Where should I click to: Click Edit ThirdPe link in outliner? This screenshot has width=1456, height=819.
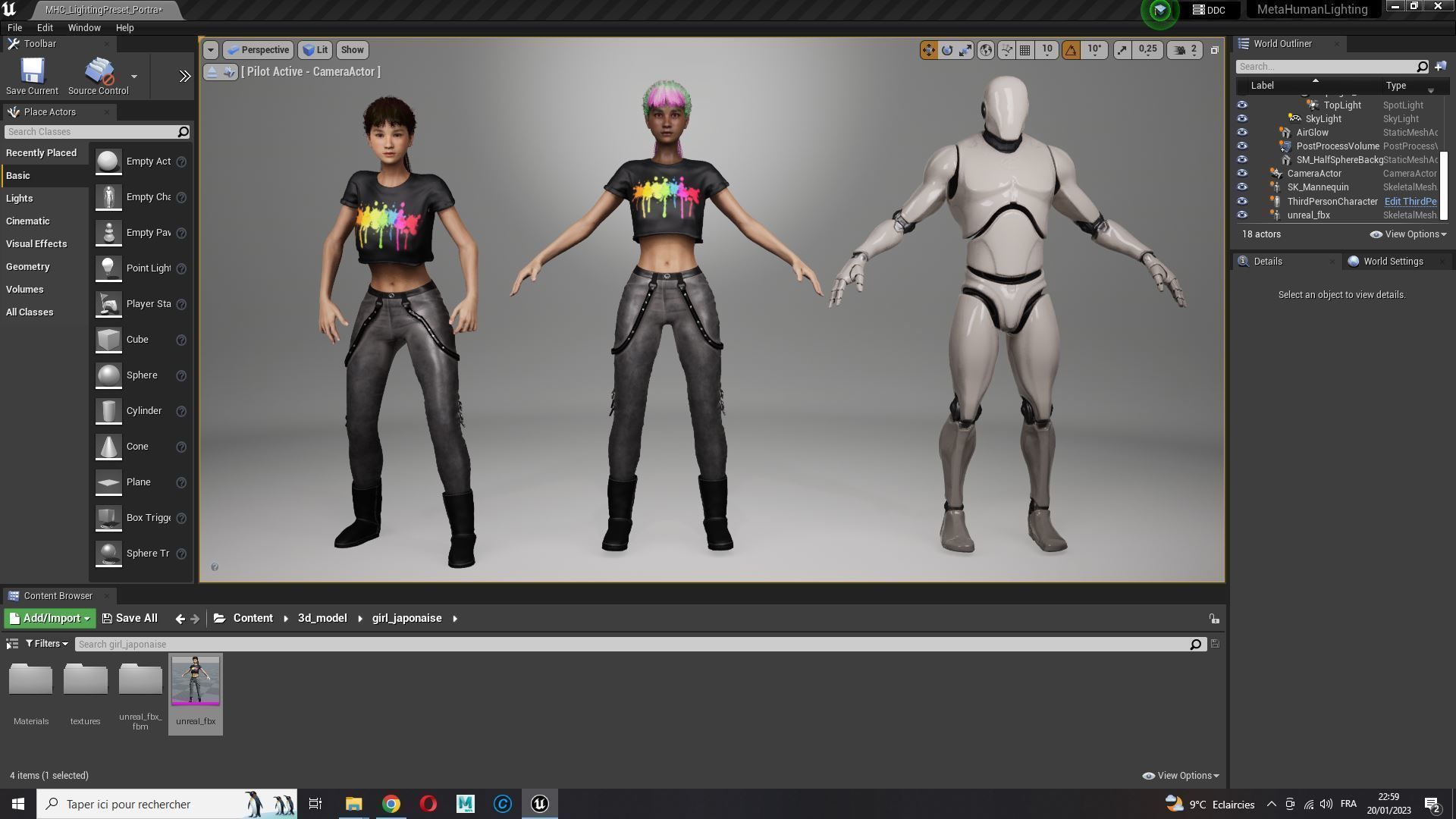coord(1410,202)
